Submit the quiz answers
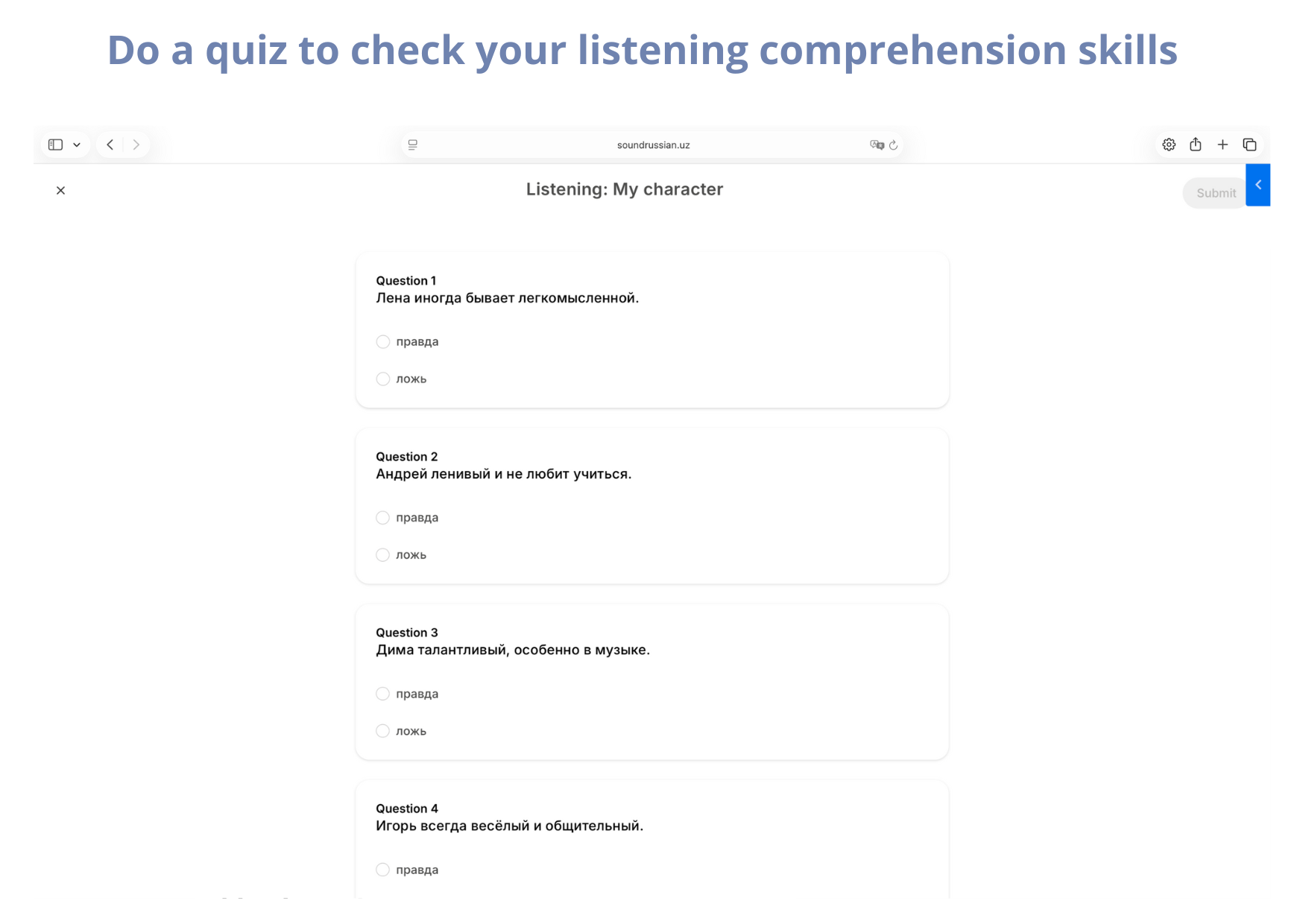 pyautogui.click(x=1215, y=193)
